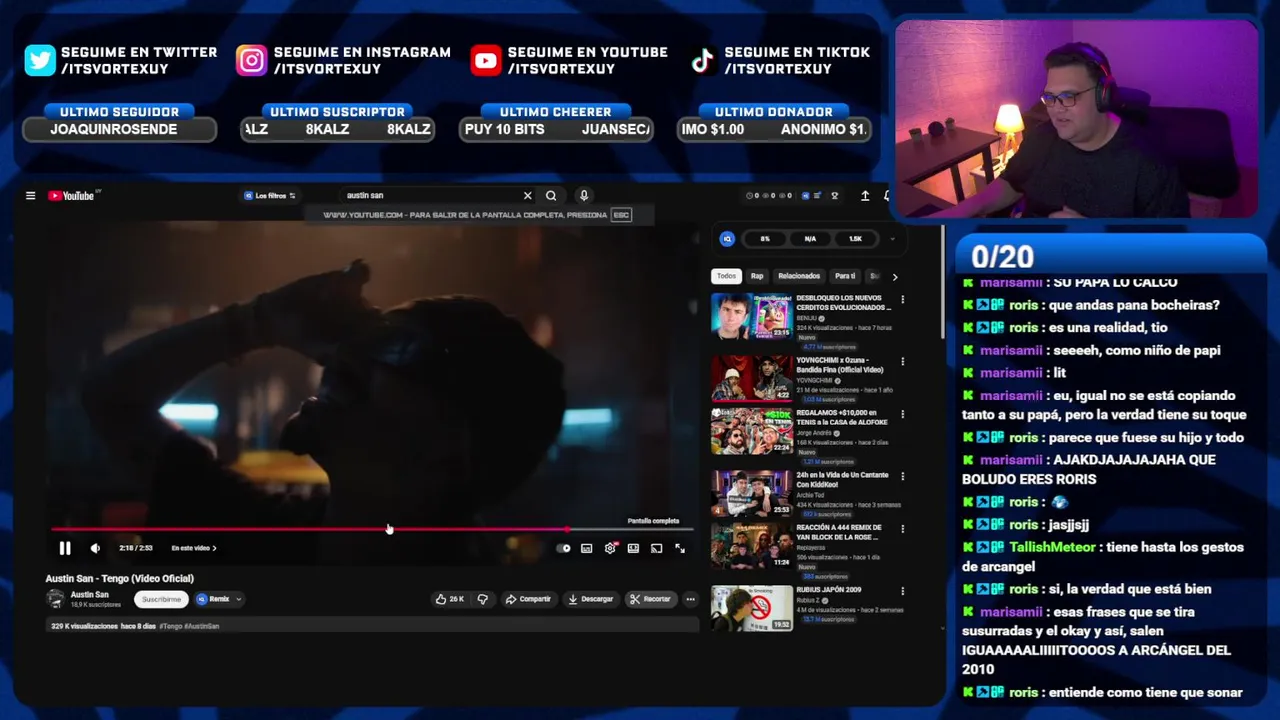Open options for 'DESBLOQUEO LOS NUEVOS CERDITOS'
This screenshot has width=1280, height=720.
tap(902, 299)
